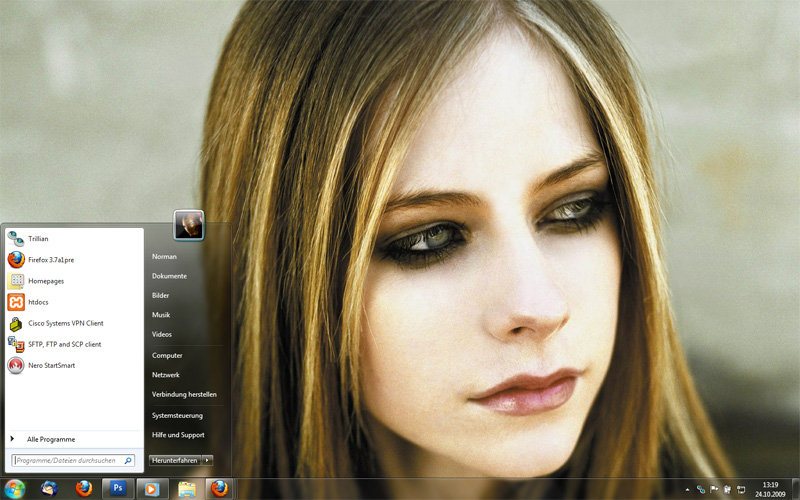Open Computer from Start menu
The height and width of the screenshot is (500, 800).
click(167, 356)
